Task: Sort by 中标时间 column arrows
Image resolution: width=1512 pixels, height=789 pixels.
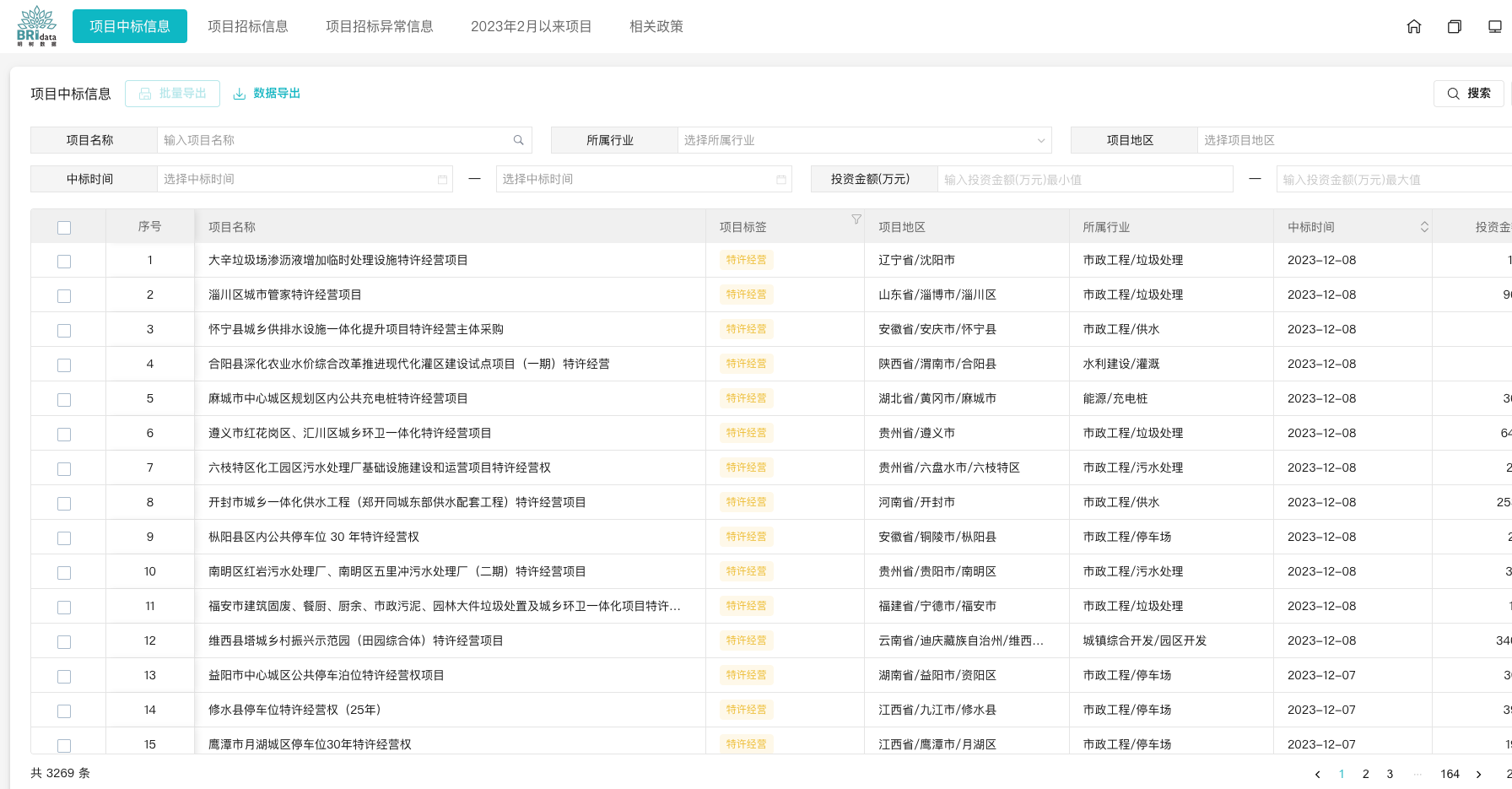Action: (1424, 227)
